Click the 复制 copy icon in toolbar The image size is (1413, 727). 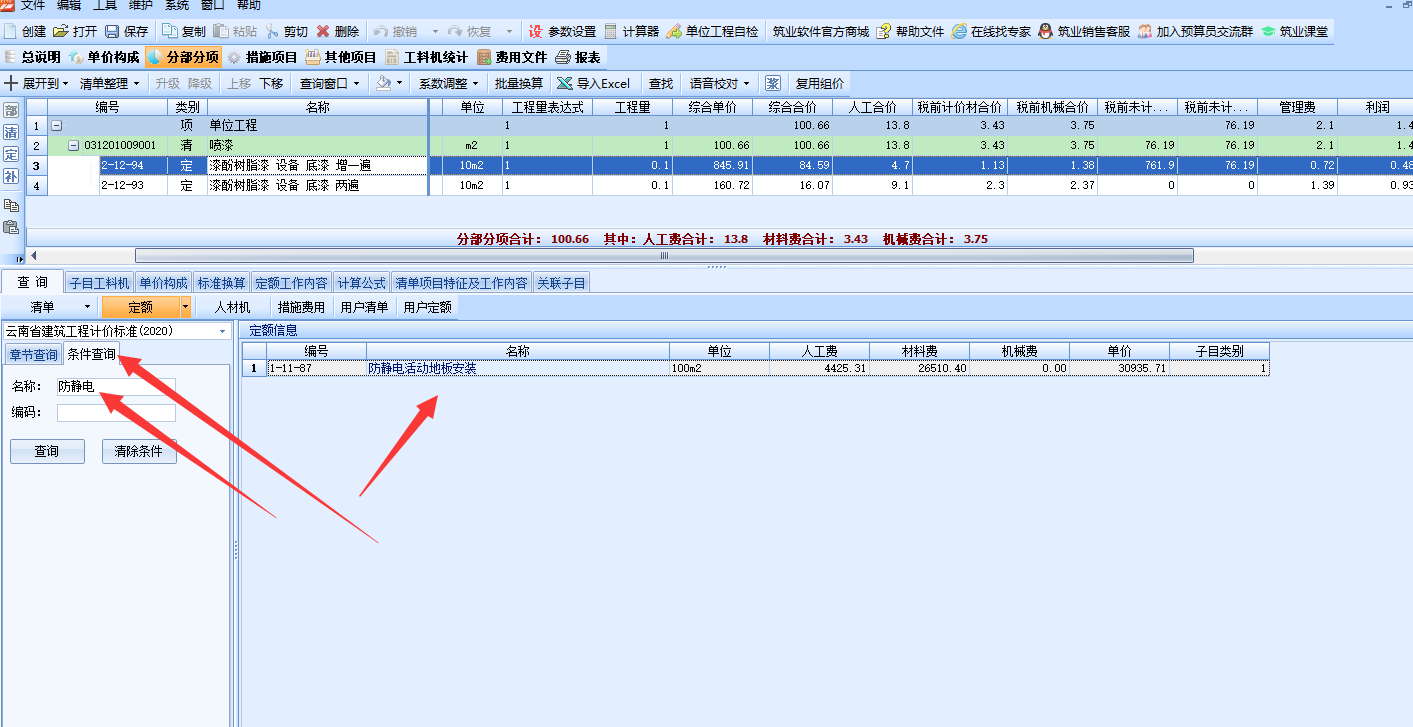click(x=170, y=31)
